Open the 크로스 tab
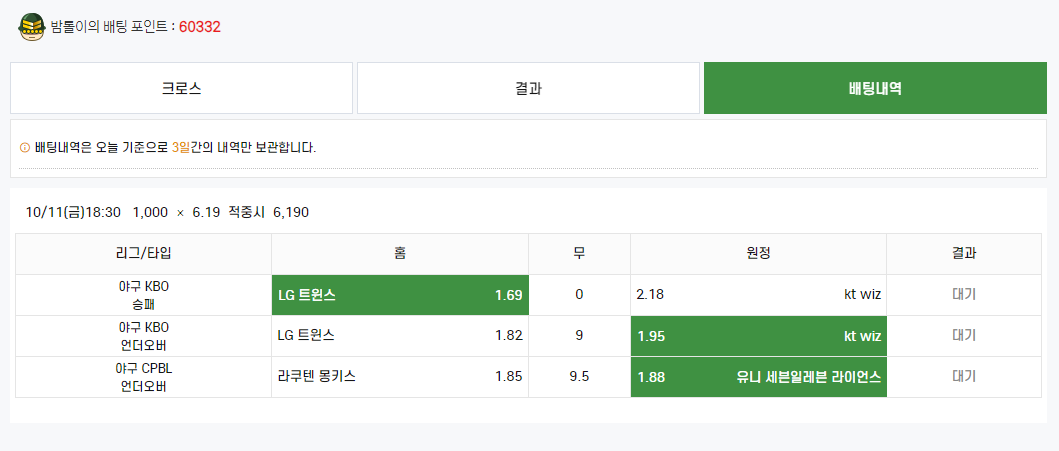1059x451 pixels. (x=182, y=88)
